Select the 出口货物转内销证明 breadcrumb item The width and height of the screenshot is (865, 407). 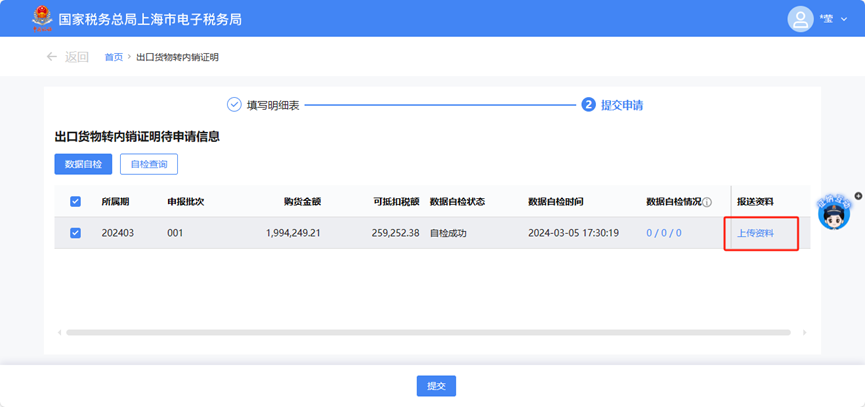(177, 57)
